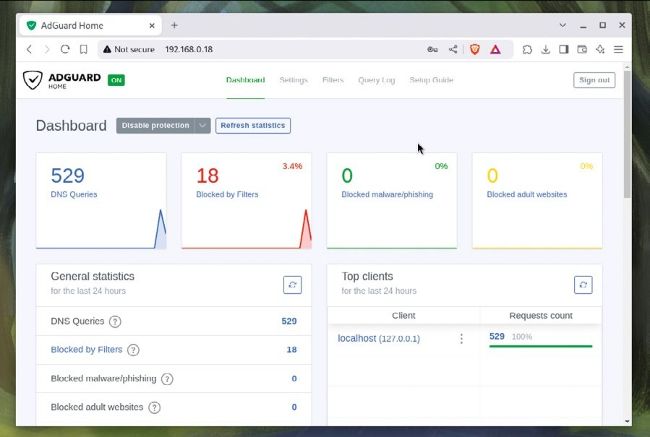Click the Refresh statistics button
Screen dimensions: 650x437
[x=253, y=126]
